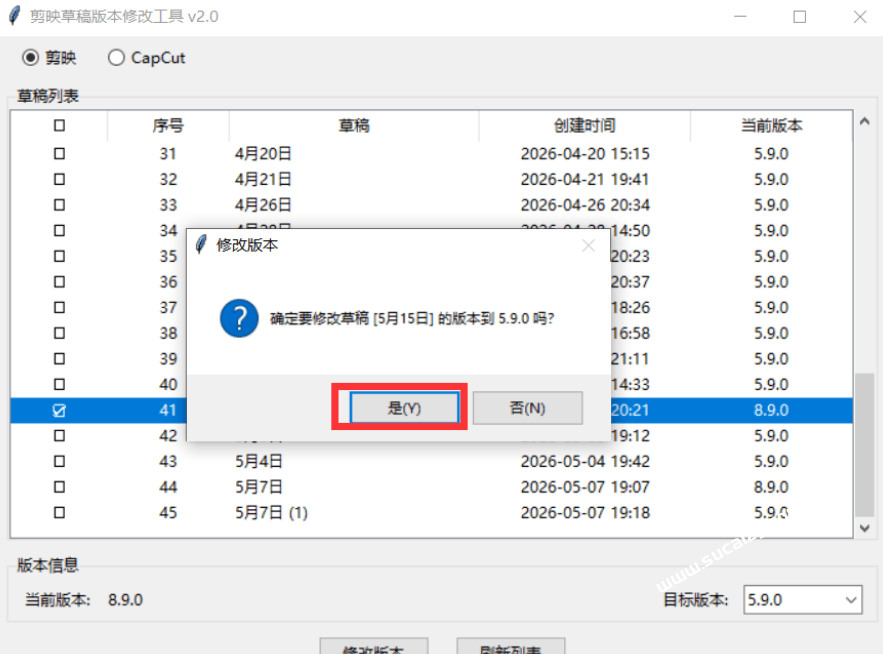Click the 草稿 column header
The height and width of the screenshot is (654, 883).
(x=354, y=125)
